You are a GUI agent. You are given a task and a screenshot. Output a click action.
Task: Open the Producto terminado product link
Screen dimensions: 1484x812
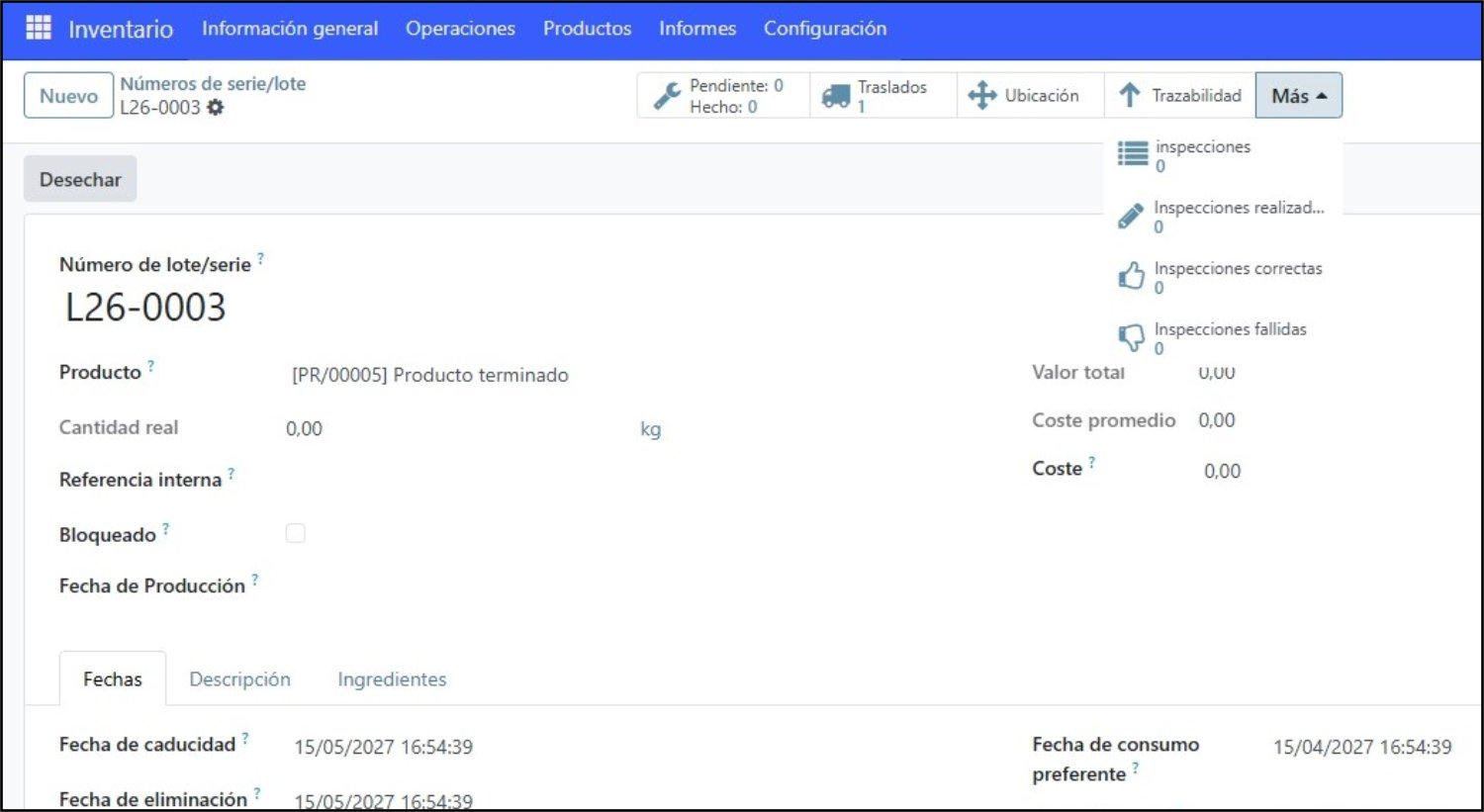coord(430,375)
